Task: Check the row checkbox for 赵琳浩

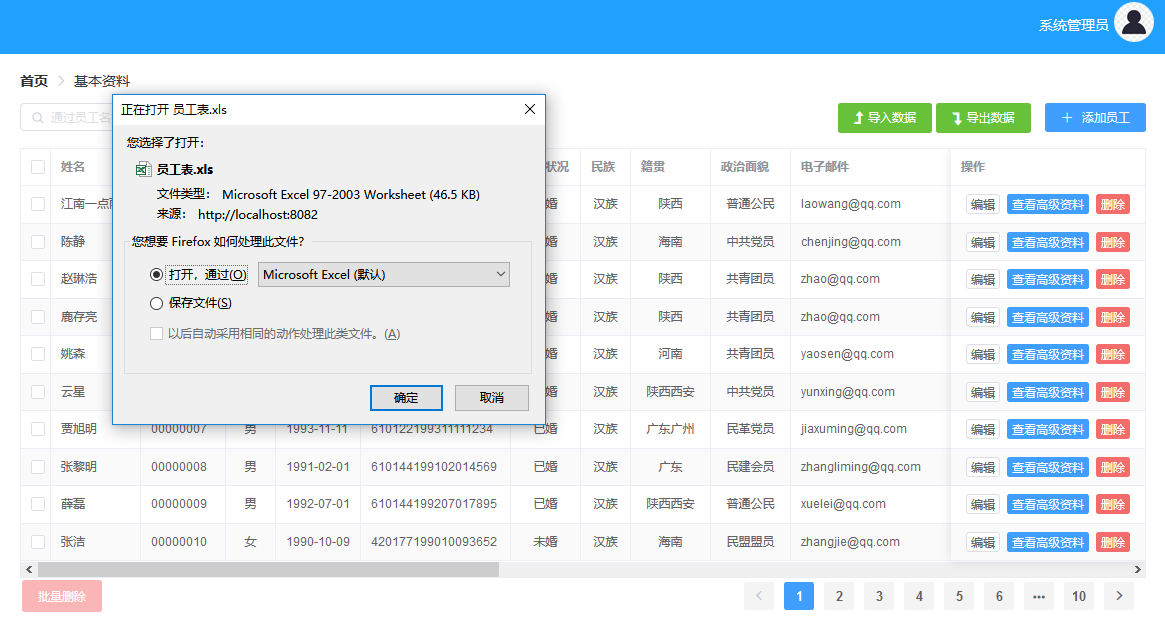Action: (x=38, y=279)
